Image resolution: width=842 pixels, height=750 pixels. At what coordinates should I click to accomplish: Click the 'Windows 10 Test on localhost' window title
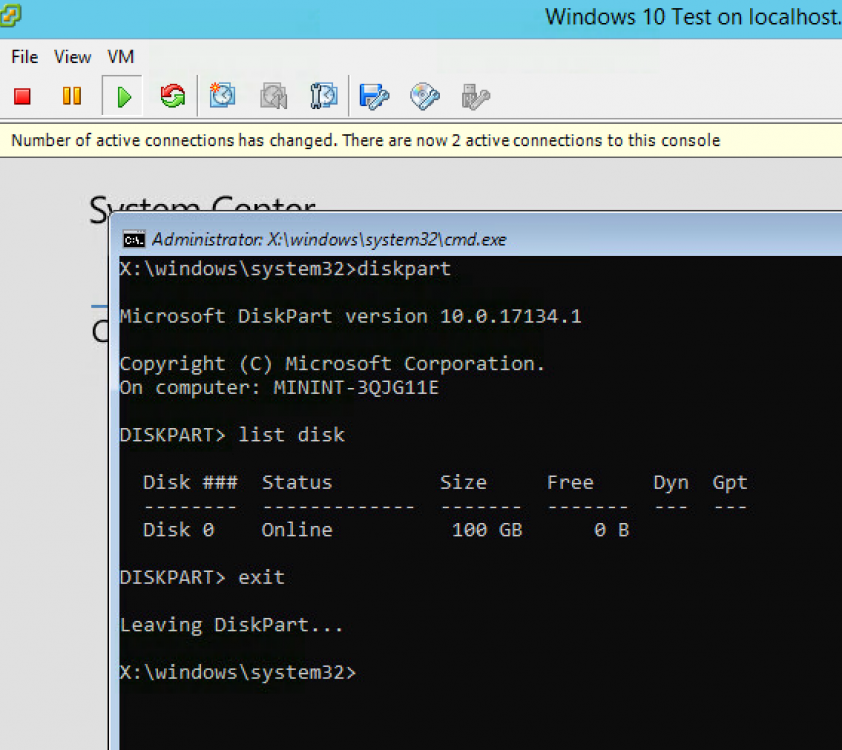point(693,17)
